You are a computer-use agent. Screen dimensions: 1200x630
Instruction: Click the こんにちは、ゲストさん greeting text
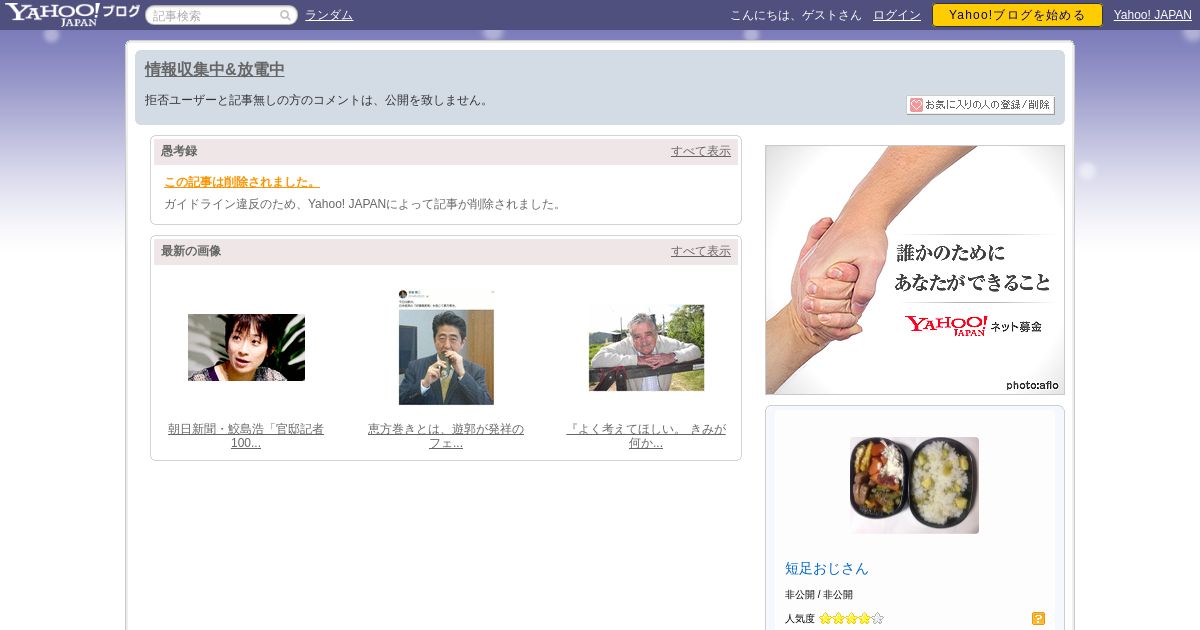796,15
